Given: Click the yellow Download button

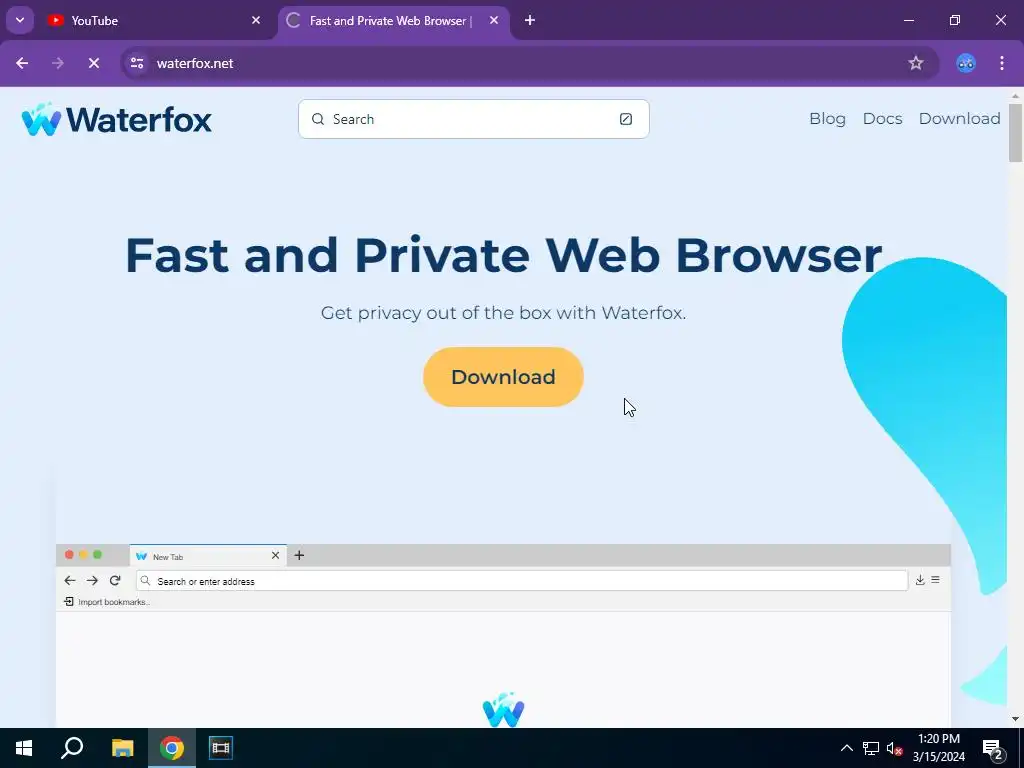Looking at the screenshot, I should click(x=503, y=377).
